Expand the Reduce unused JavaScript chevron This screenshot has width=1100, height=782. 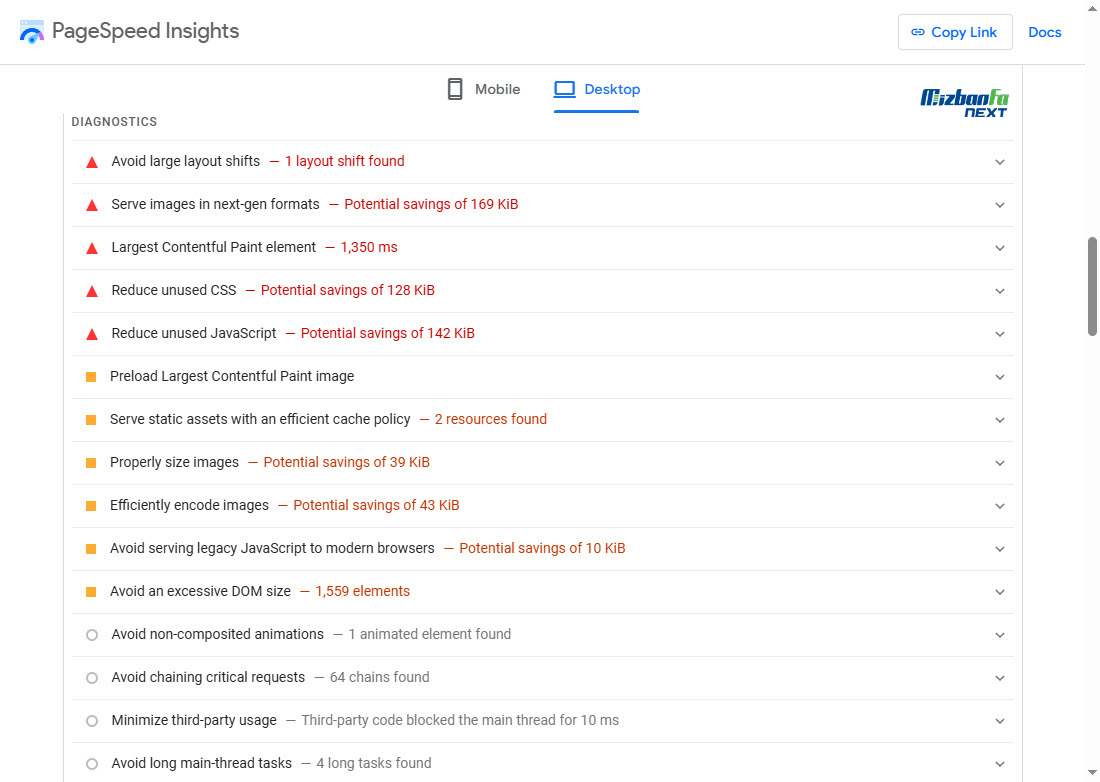point(1000,335)
